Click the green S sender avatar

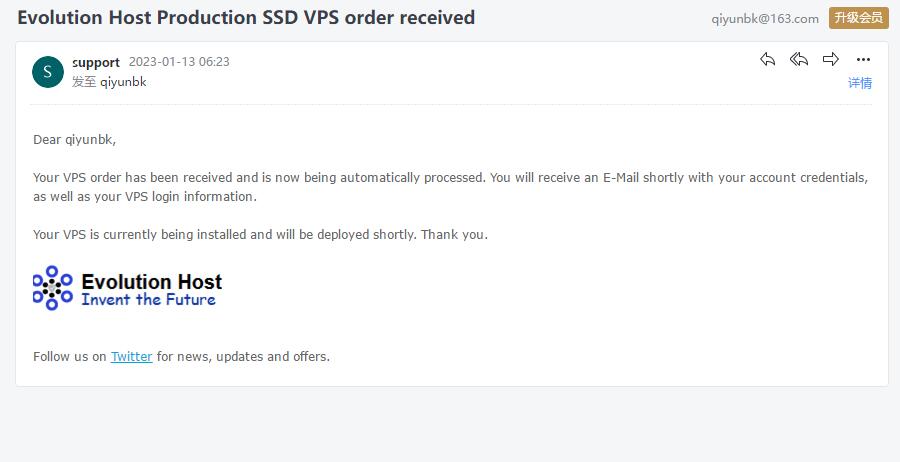[48, 72]
